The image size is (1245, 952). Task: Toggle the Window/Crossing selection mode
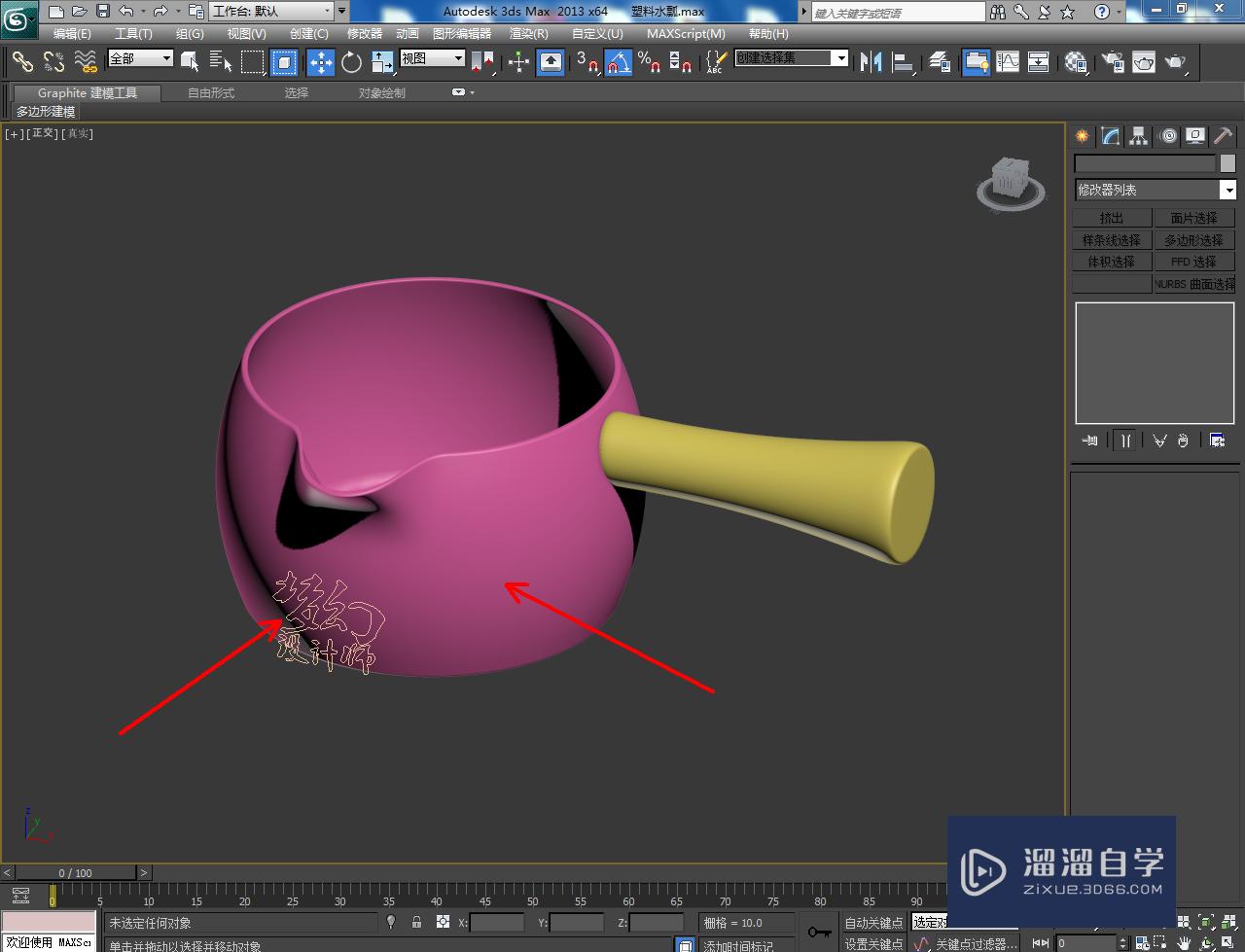[284, 62]
